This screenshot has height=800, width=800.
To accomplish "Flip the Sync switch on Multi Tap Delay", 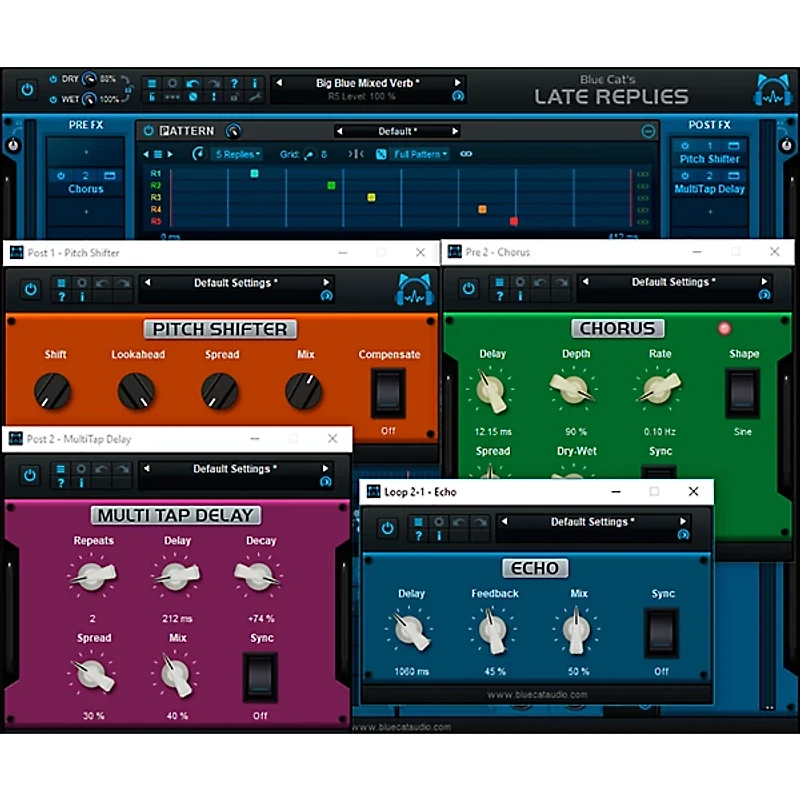I will (x=260, y=678).
